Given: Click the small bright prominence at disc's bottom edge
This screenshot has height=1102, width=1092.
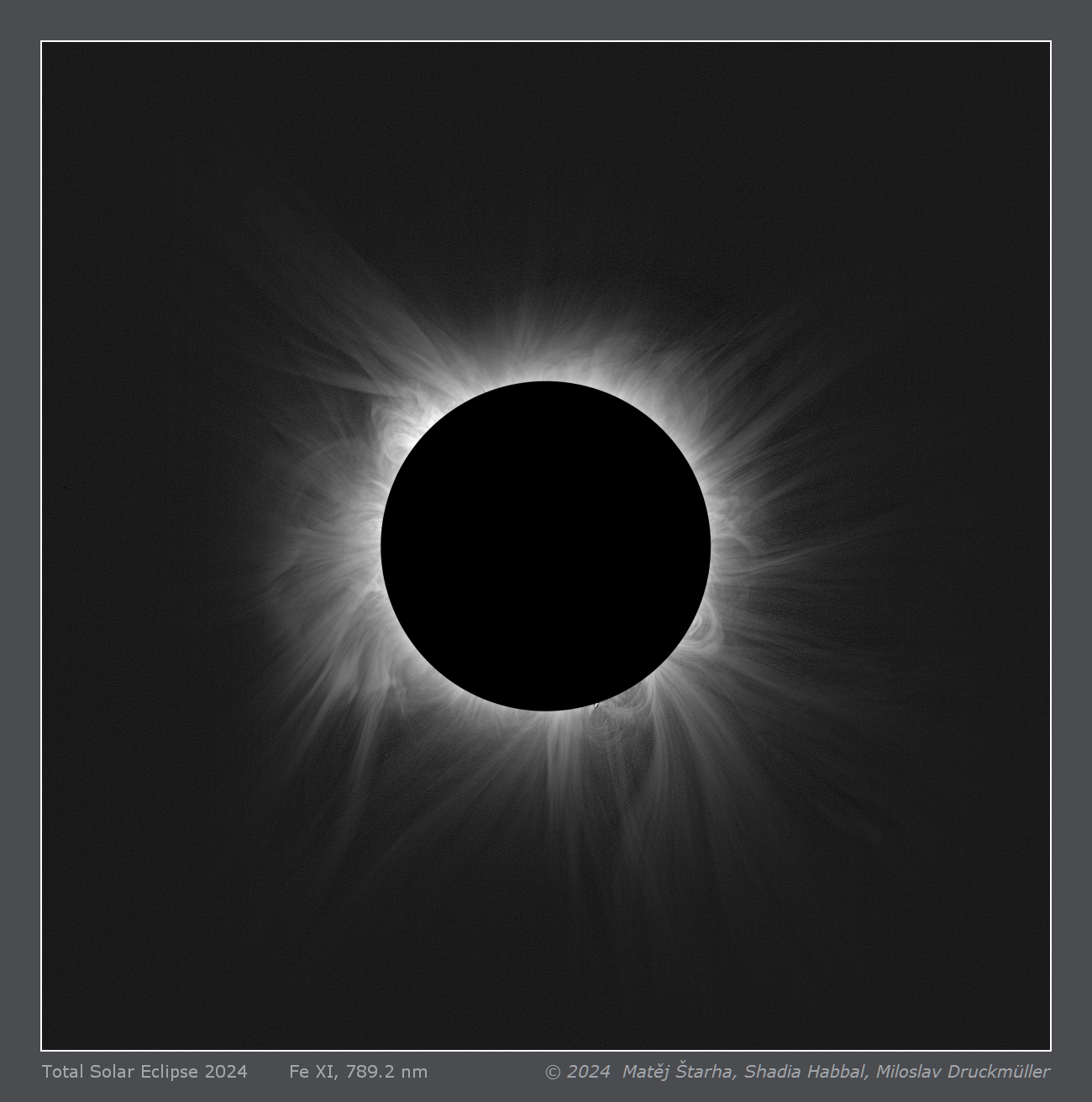Looking at the screenshot, I should (x=596, y=705).
